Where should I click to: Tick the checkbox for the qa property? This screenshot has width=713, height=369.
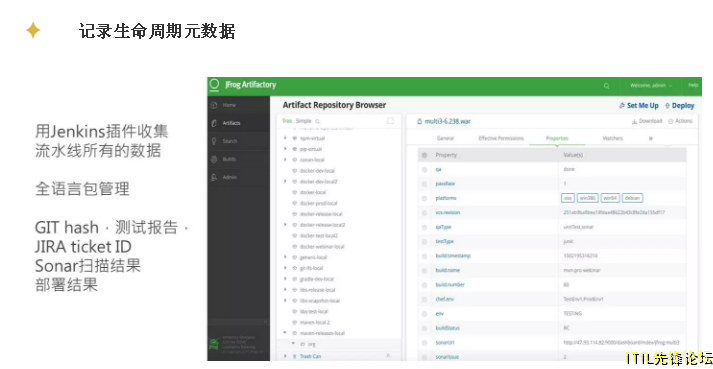coord(424,169)
